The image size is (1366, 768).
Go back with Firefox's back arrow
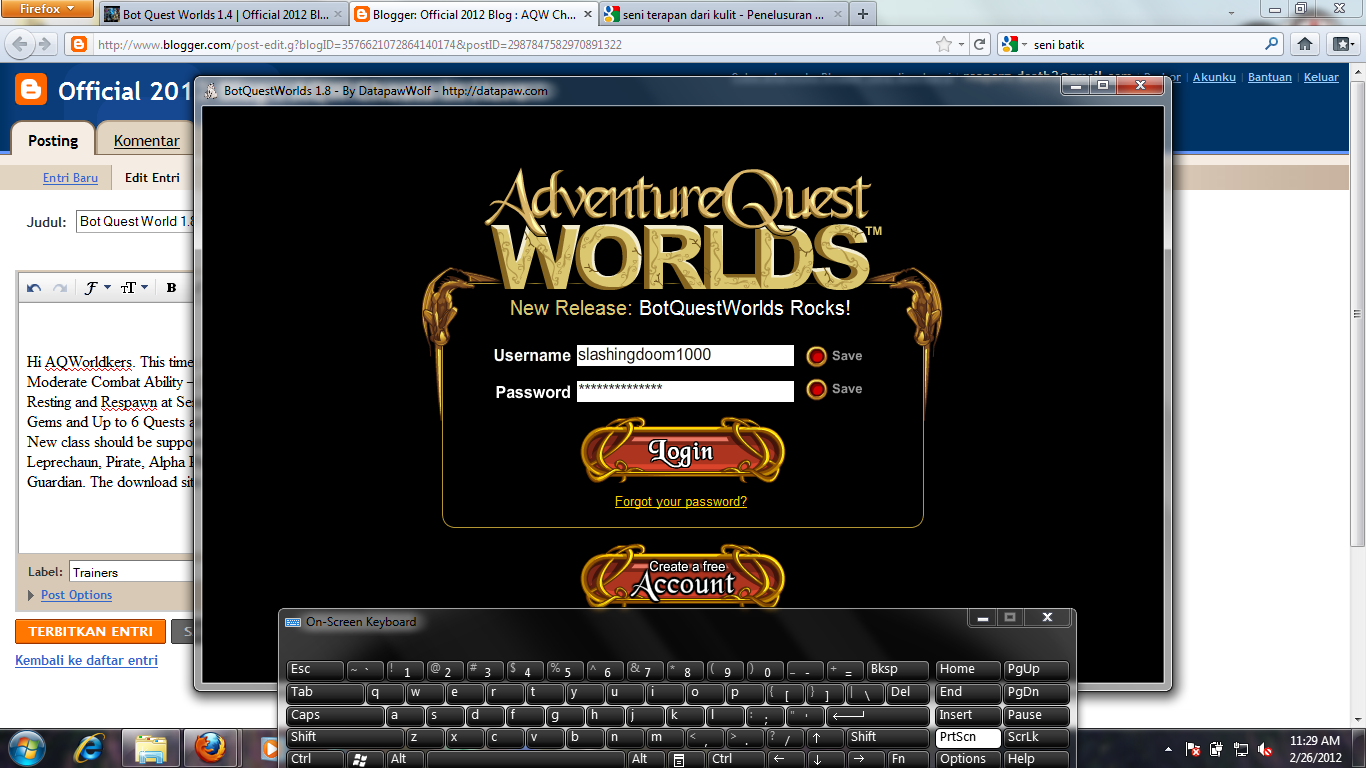tap(19, 44)
